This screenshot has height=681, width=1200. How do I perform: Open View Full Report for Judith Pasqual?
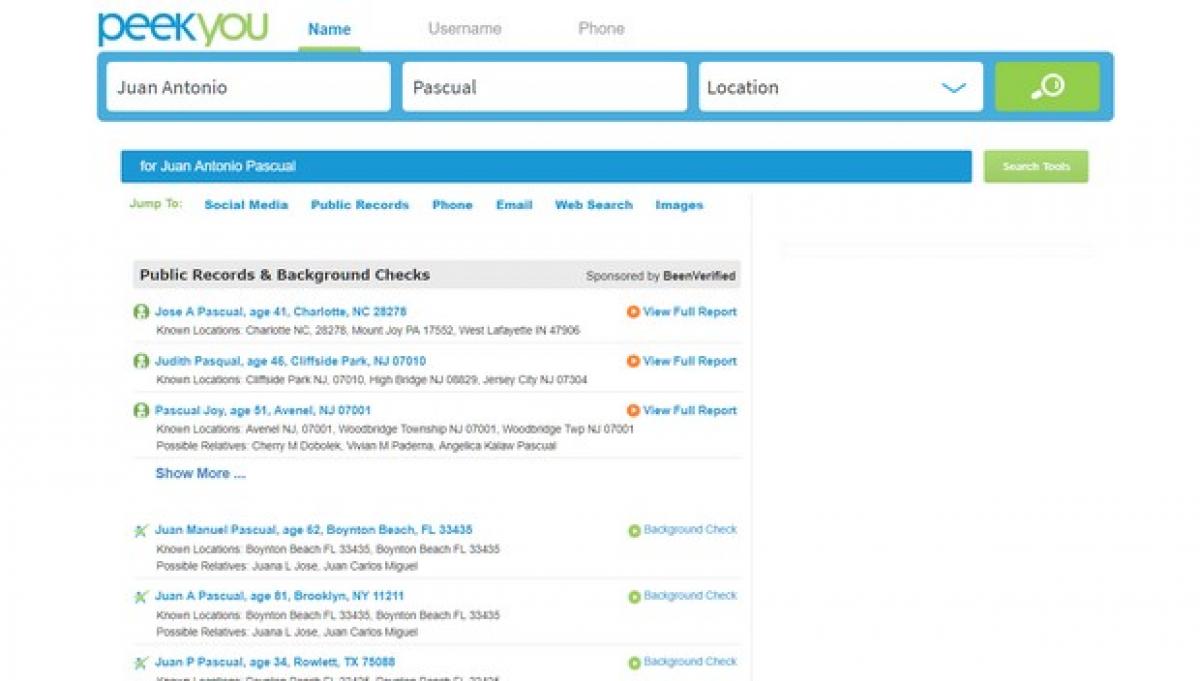(688, 361)
